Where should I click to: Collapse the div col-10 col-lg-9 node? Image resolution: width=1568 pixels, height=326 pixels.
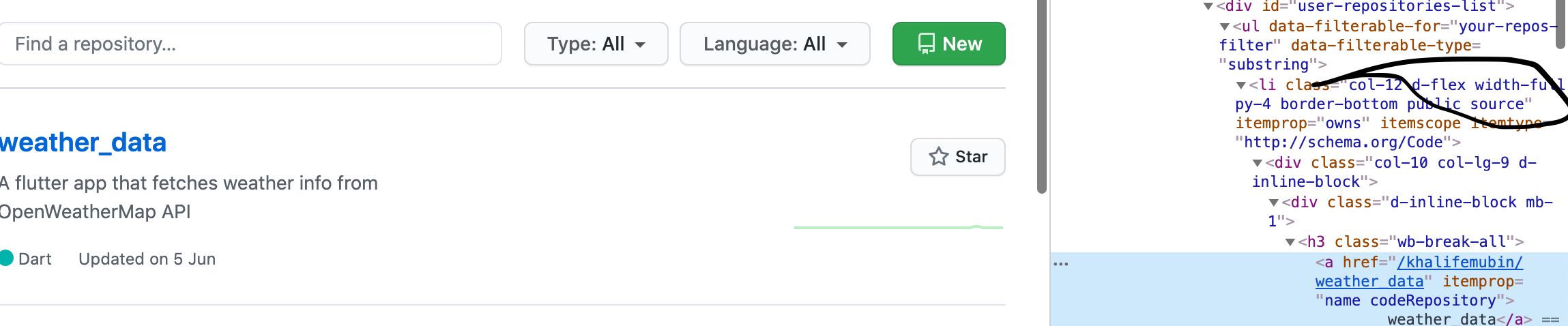coord(1258,163)
